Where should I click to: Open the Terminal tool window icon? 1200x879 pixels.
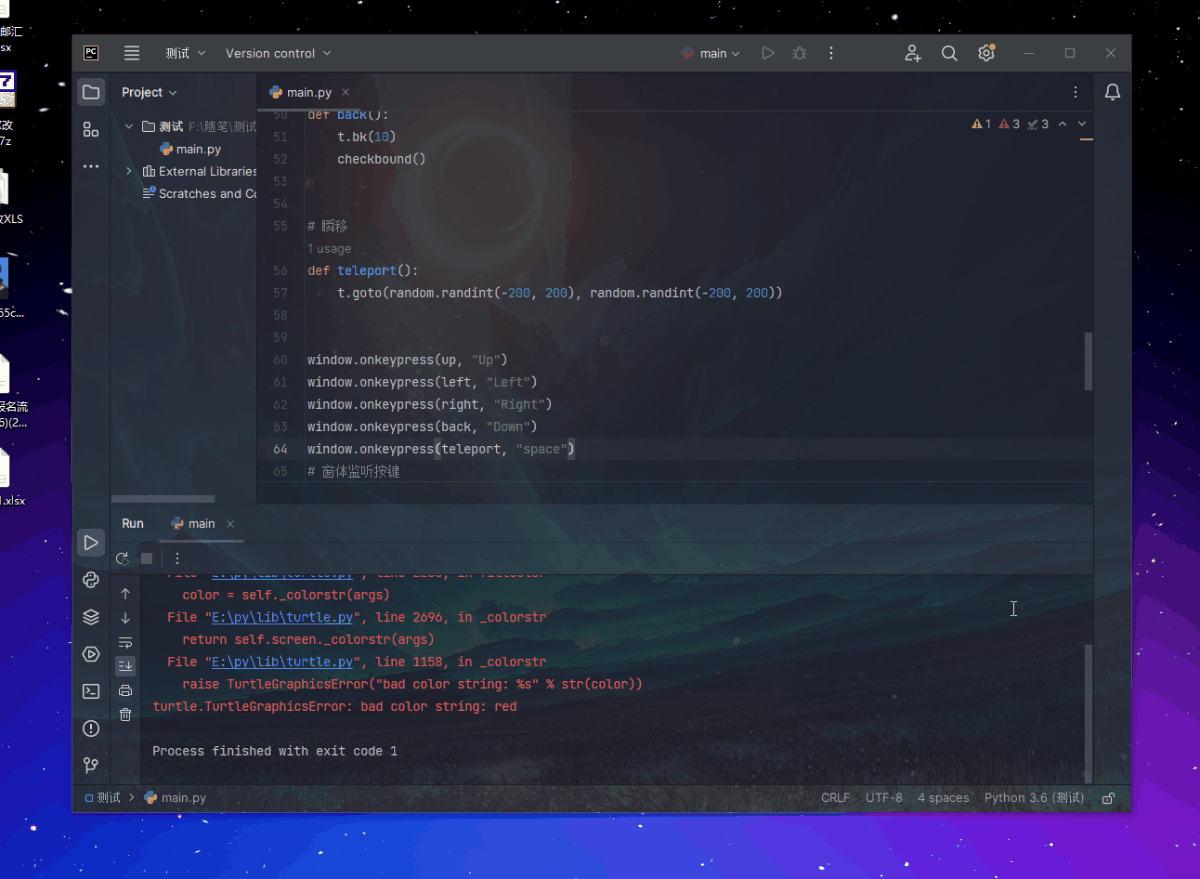click(91, 691)
